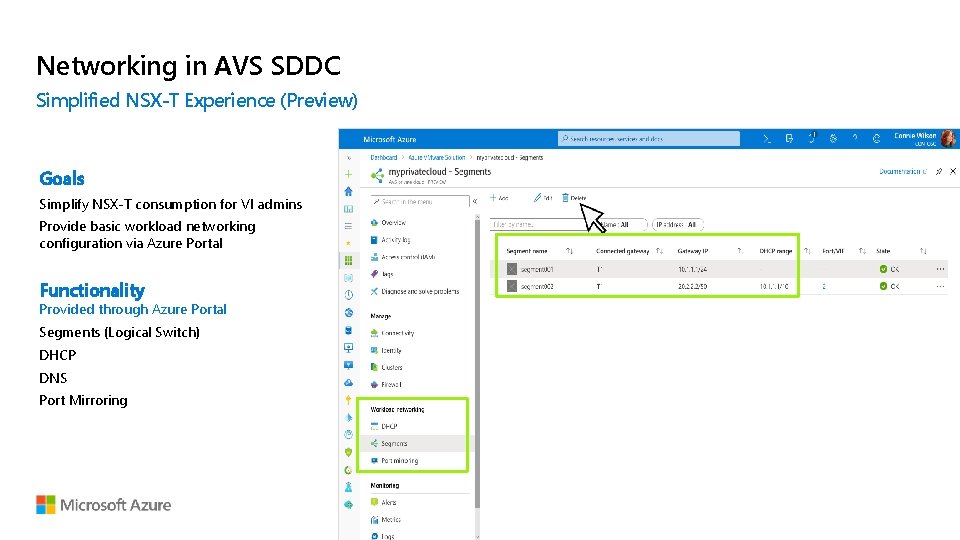
Task: Sort by DHCP range column arrows
Action: (x=807, y=251)
